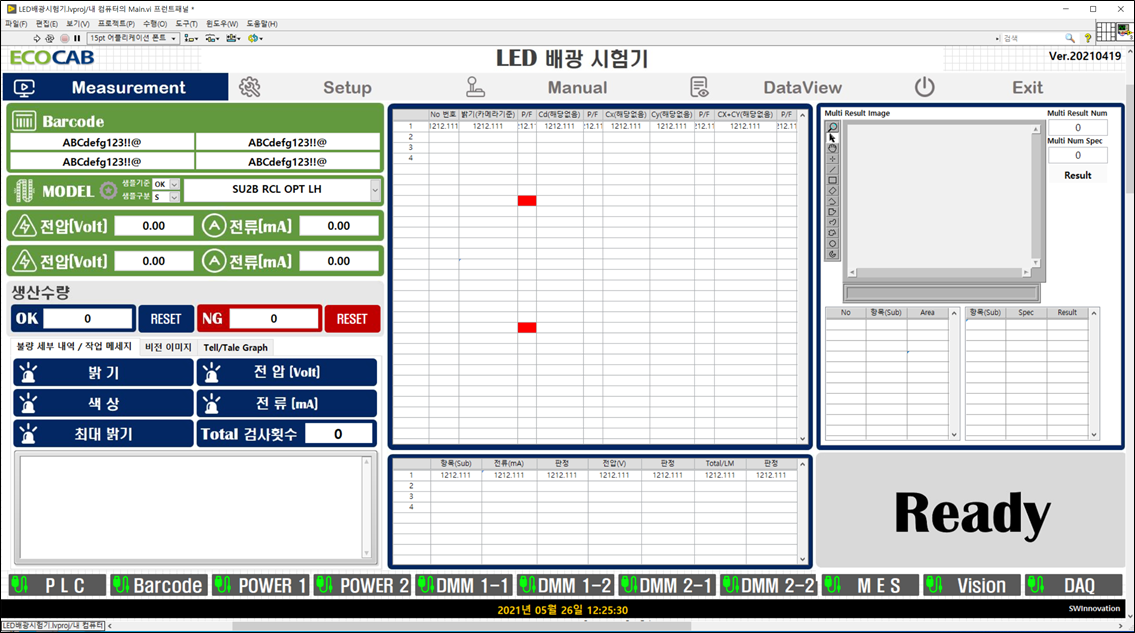Switch to the 비전 이미지 tab

(x=167, y=347)
